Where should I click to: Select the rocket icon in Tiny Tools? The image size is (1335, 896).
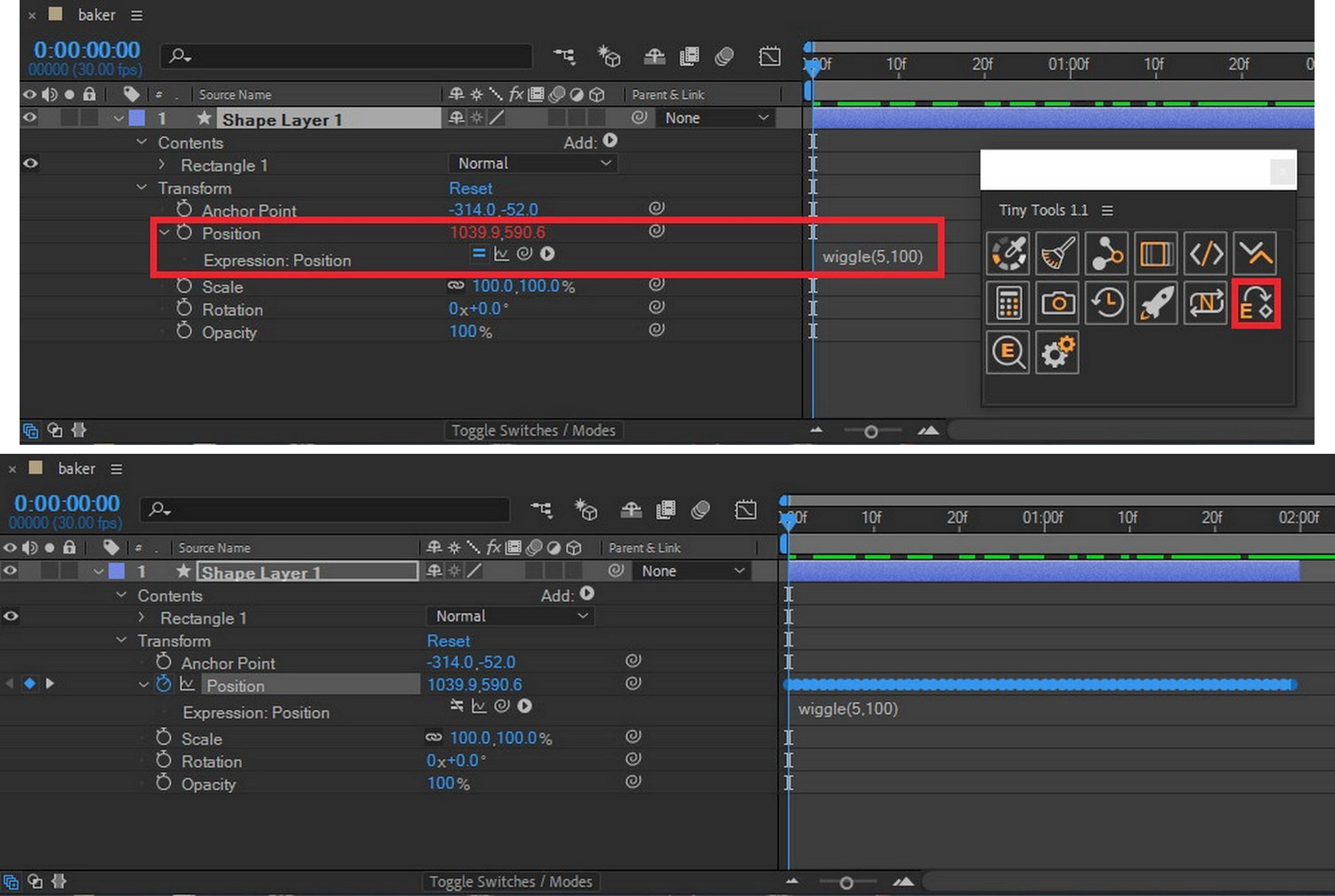coord(1156,303)
